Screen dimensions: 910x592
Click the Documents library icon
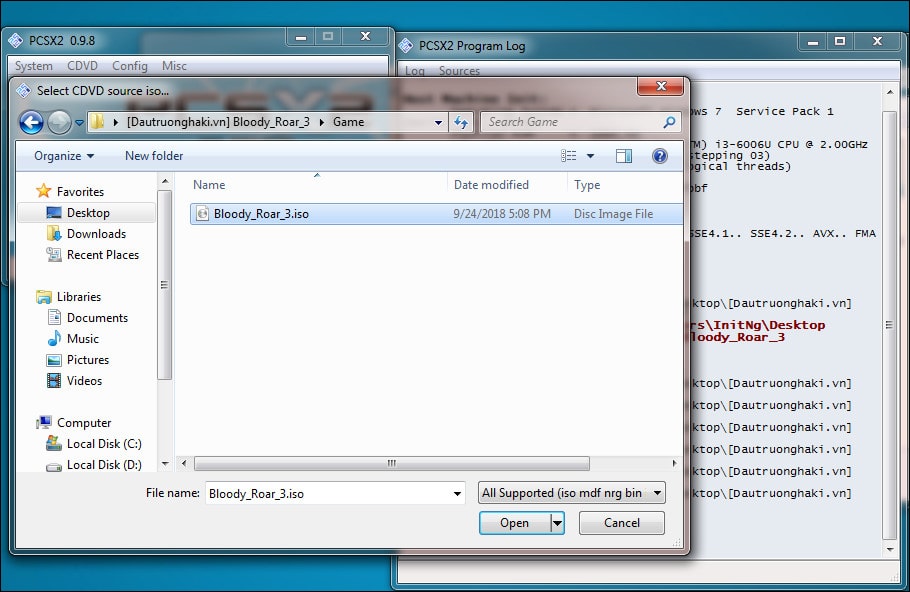[54, 317]
